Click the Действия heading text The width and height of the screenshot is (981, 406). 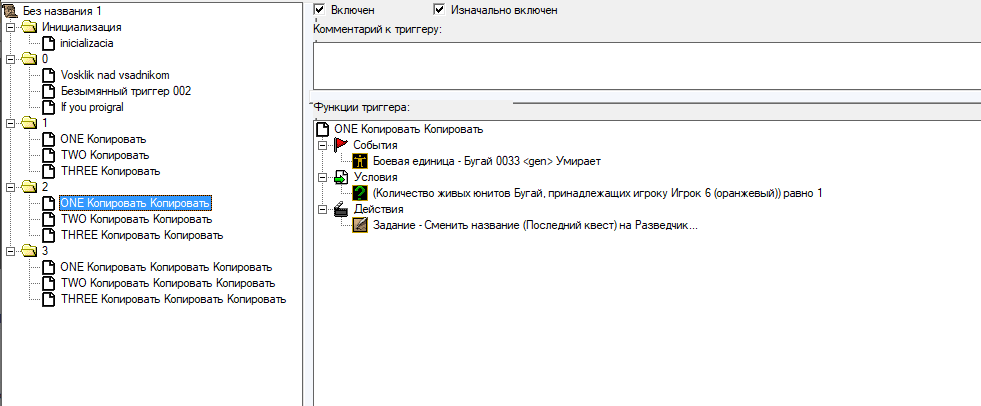pyautogui.click(x=378, y=209)
